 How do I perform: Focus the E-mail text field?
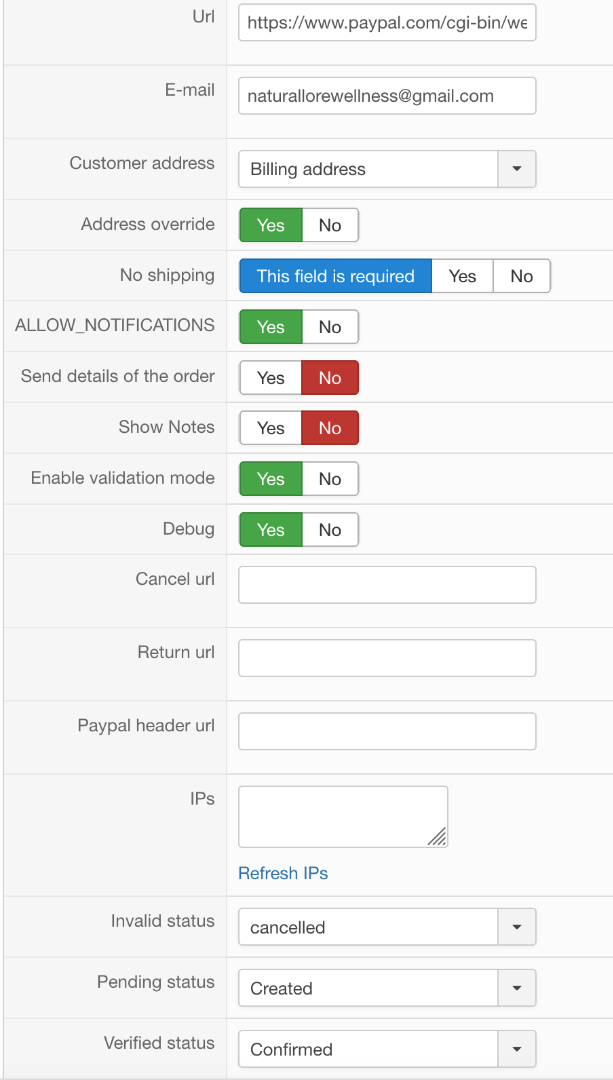click(x=387, y=96)
